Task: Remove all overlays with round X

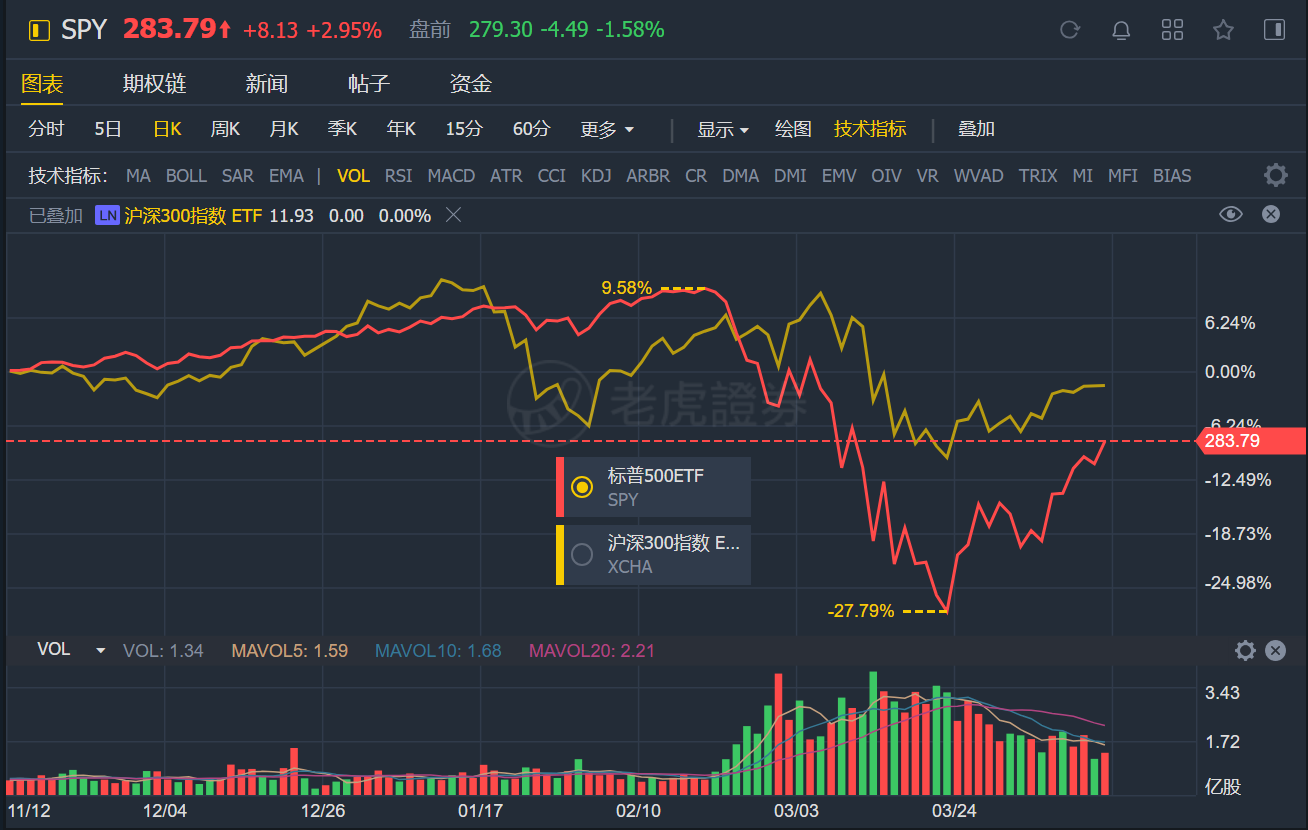Action: click(x=1270, y=214)
